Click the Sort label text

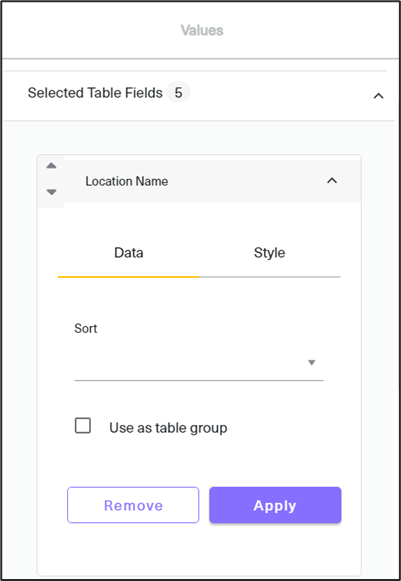point(86,328)
